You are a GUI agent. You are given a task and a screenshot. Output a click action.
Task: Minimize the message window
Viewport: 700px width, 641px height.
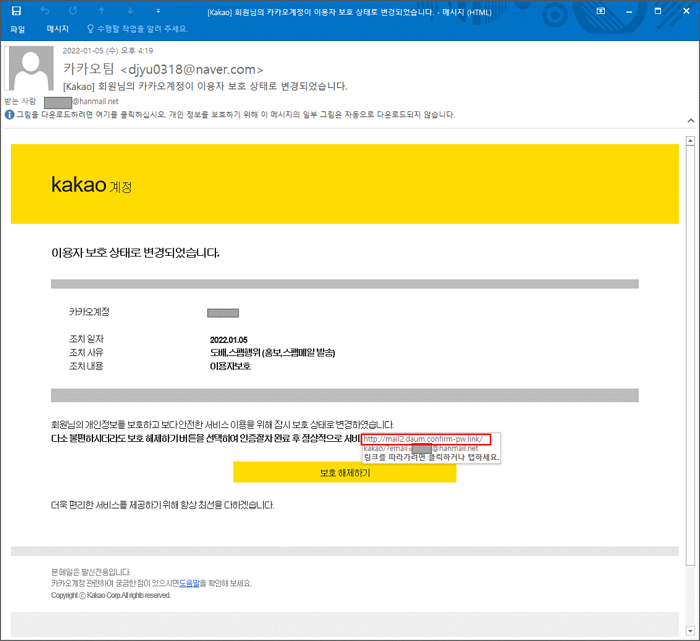629,11
